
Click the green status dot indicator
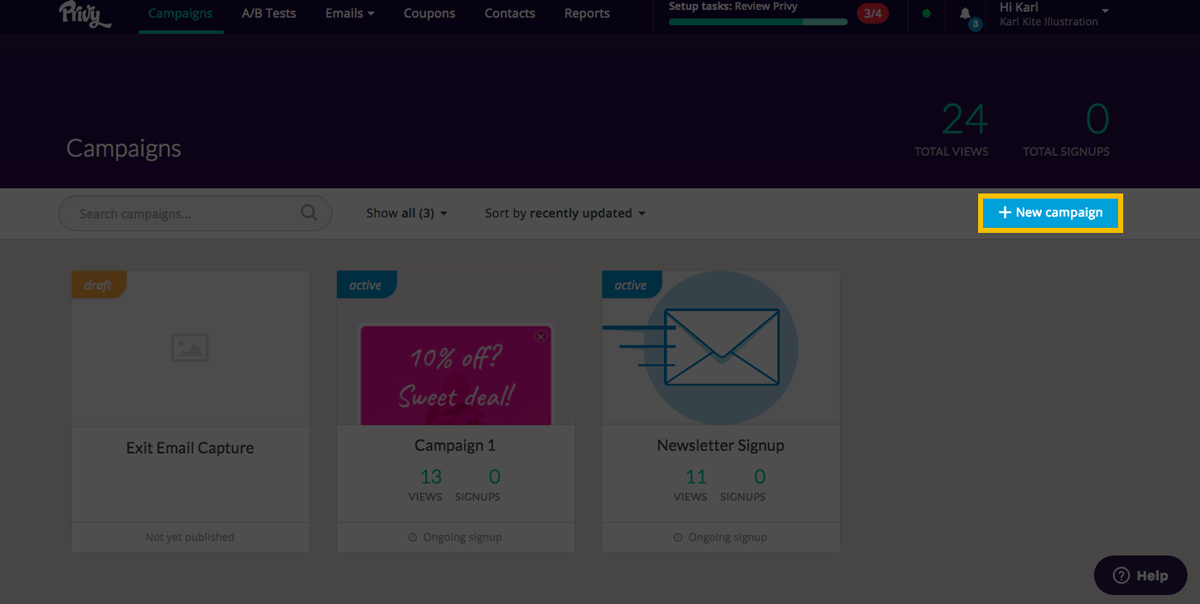click(x=926, y=14)
